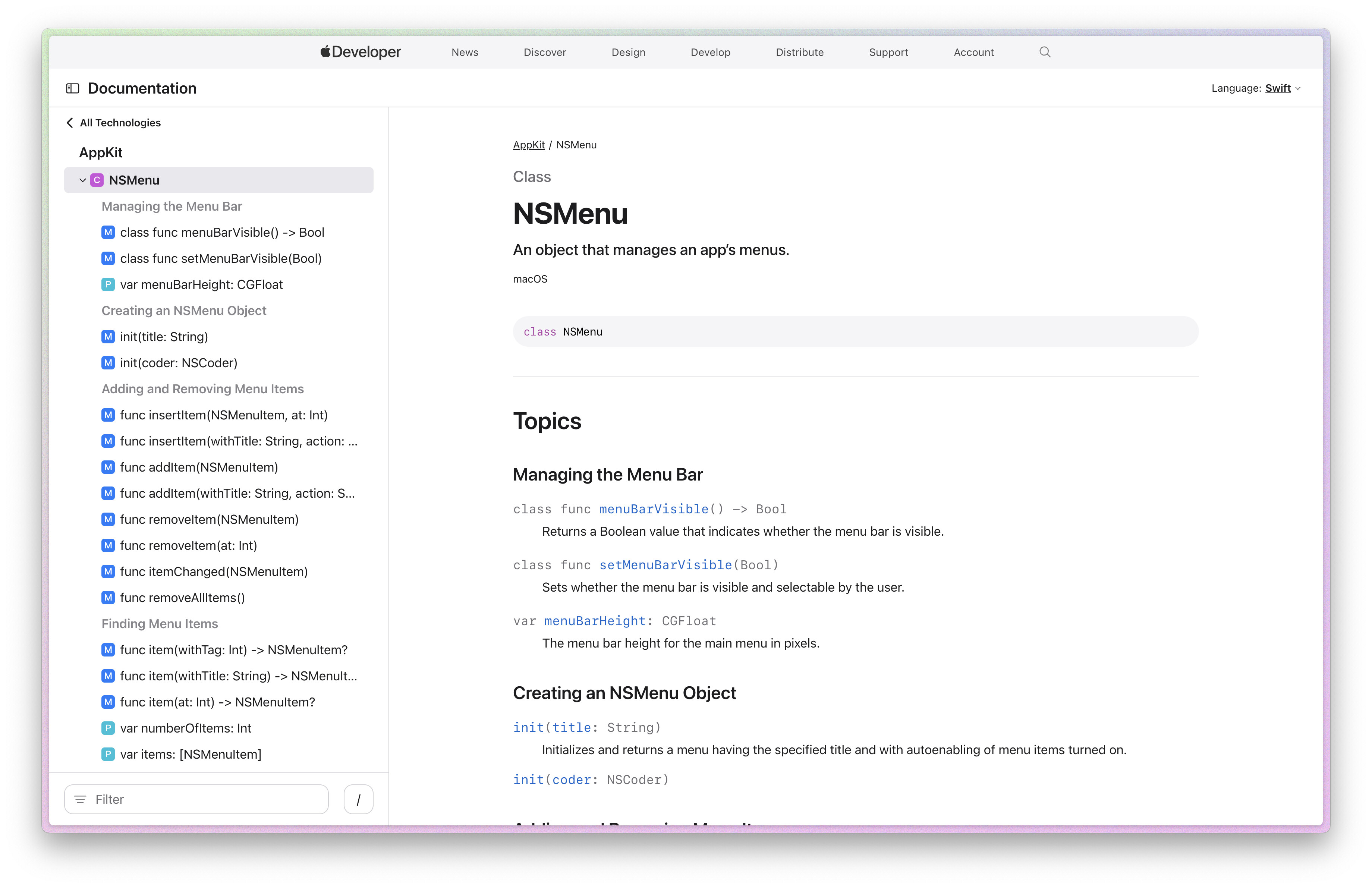Click the property icon beside var numberOfItems

tap(108, 728)
